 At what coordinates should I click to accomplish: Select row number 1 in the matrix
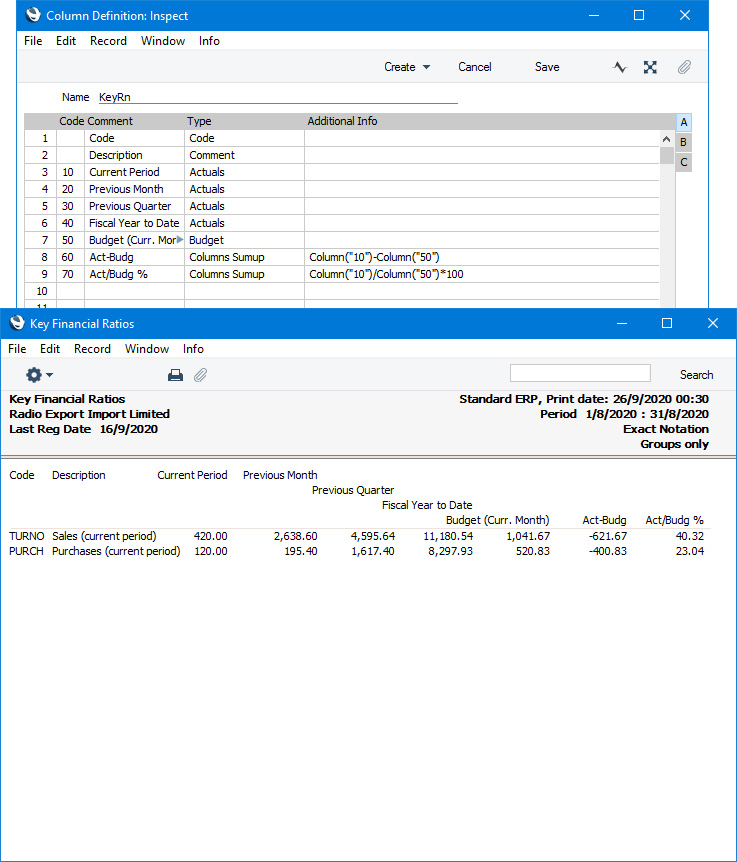click(x=41, y=138)
